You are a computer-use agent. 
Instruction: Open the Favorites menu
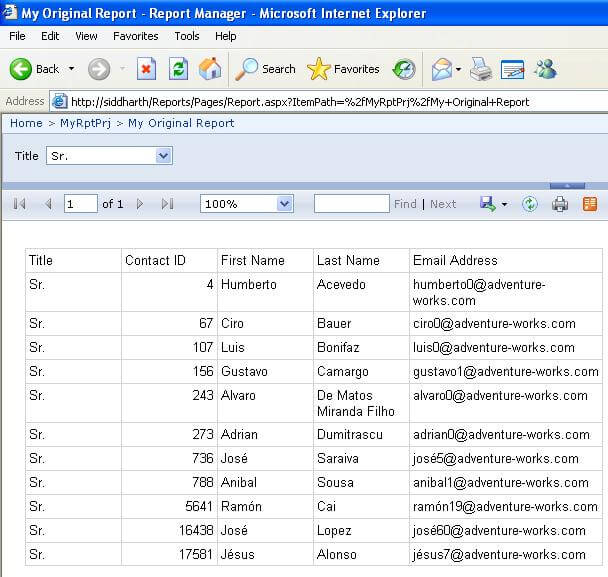[136, 36]
